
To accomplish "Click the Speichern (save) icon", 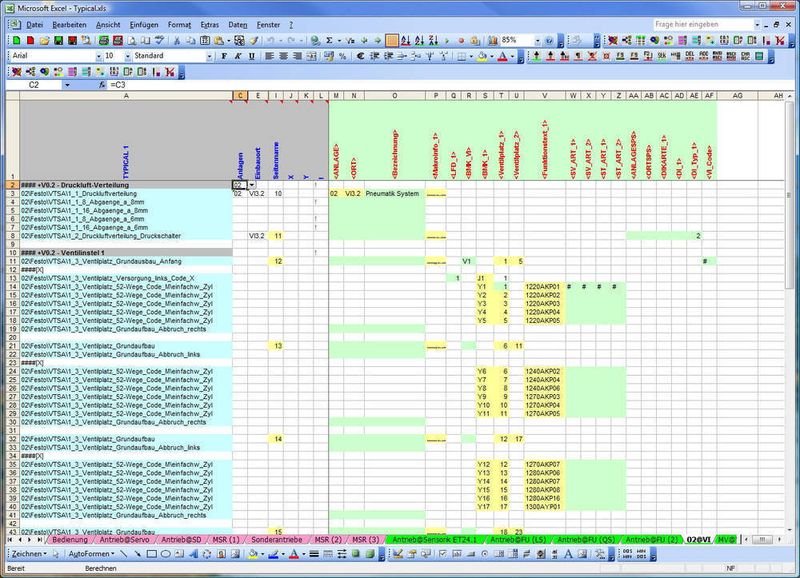I will 59,41.
